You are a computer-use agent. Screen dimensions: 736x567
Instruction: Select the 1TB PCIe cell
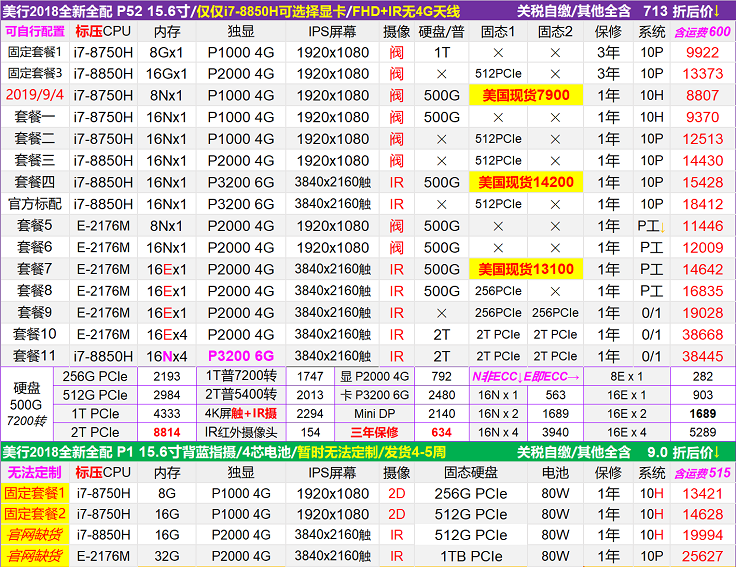(x=471, y=557)
